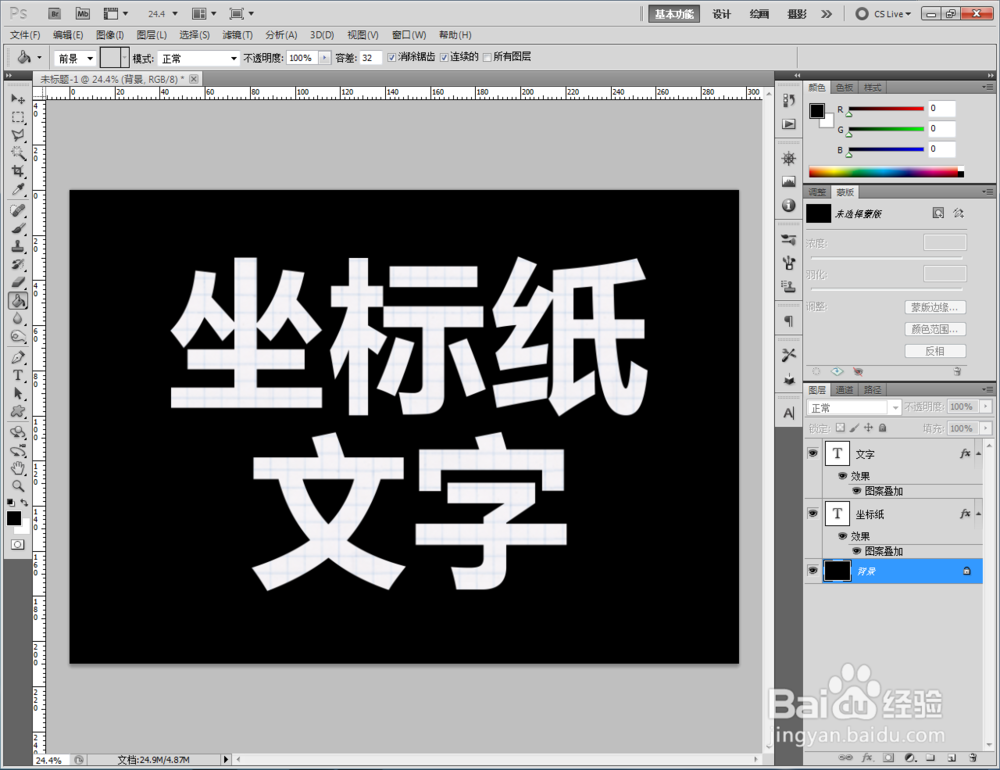Hide the 坐标纸 text layer
Image resolution: width=1000 pixels, height=770 pixels.
click(x=813, y=513)
